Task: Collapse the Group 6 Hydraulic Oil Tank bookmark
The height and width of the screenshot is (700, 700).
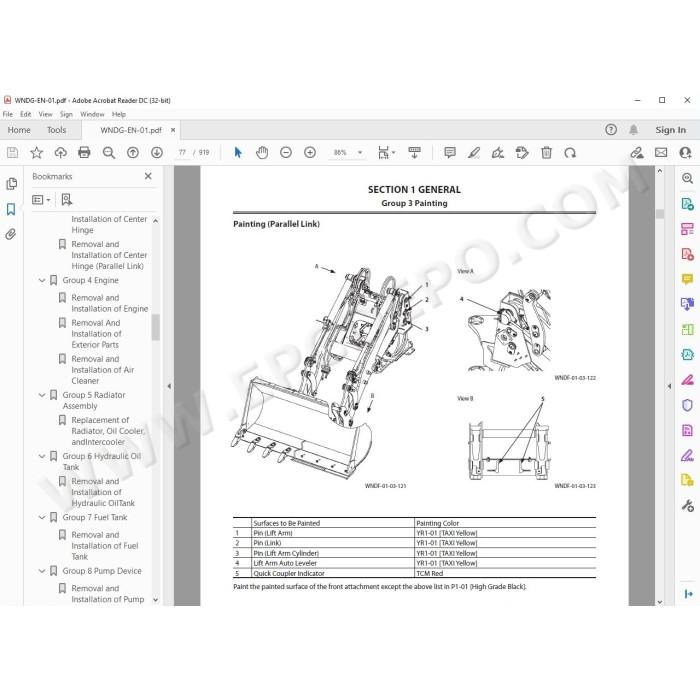Action: click(42, 456)
